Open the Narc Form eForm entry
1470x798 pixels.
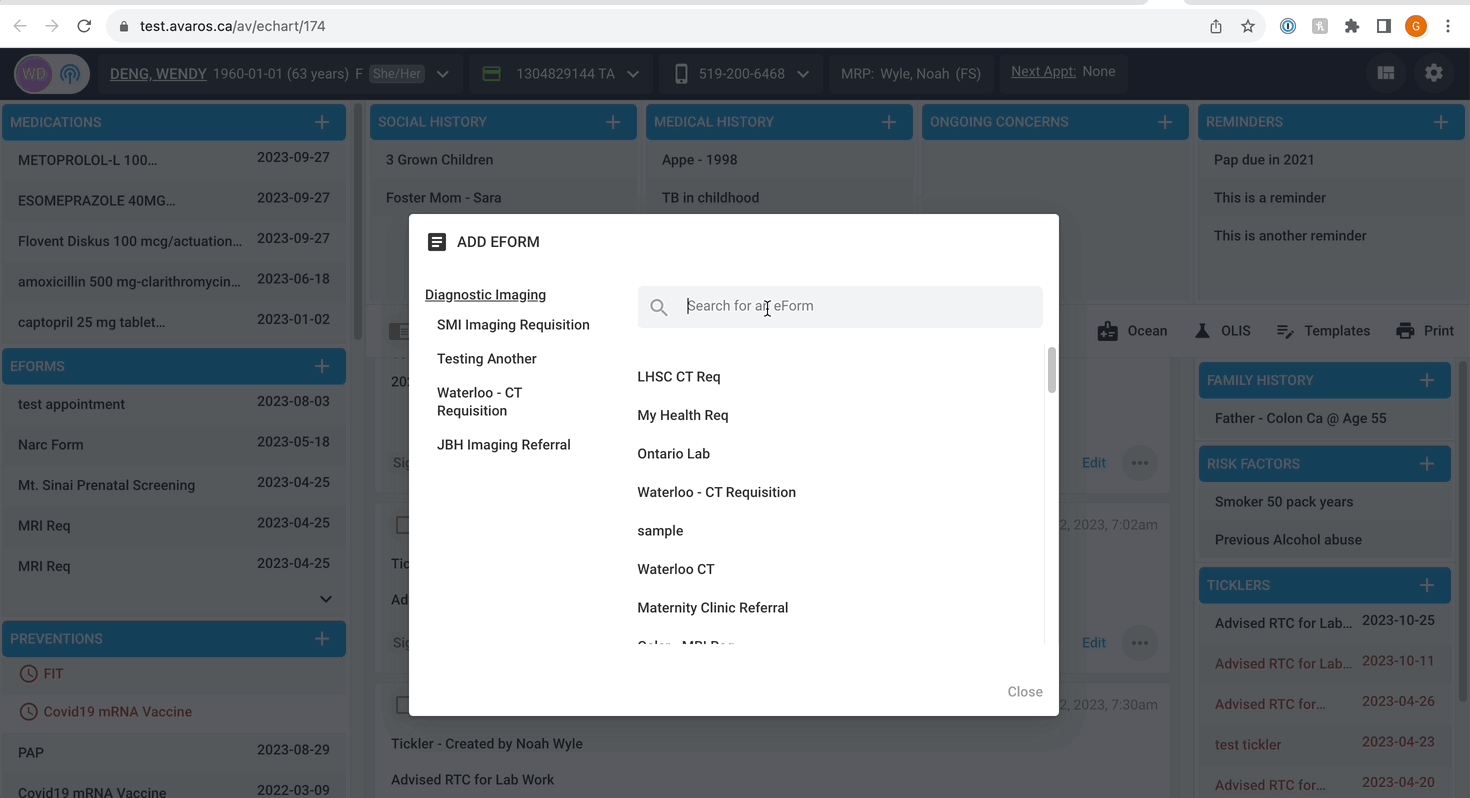tap(174, 444)
